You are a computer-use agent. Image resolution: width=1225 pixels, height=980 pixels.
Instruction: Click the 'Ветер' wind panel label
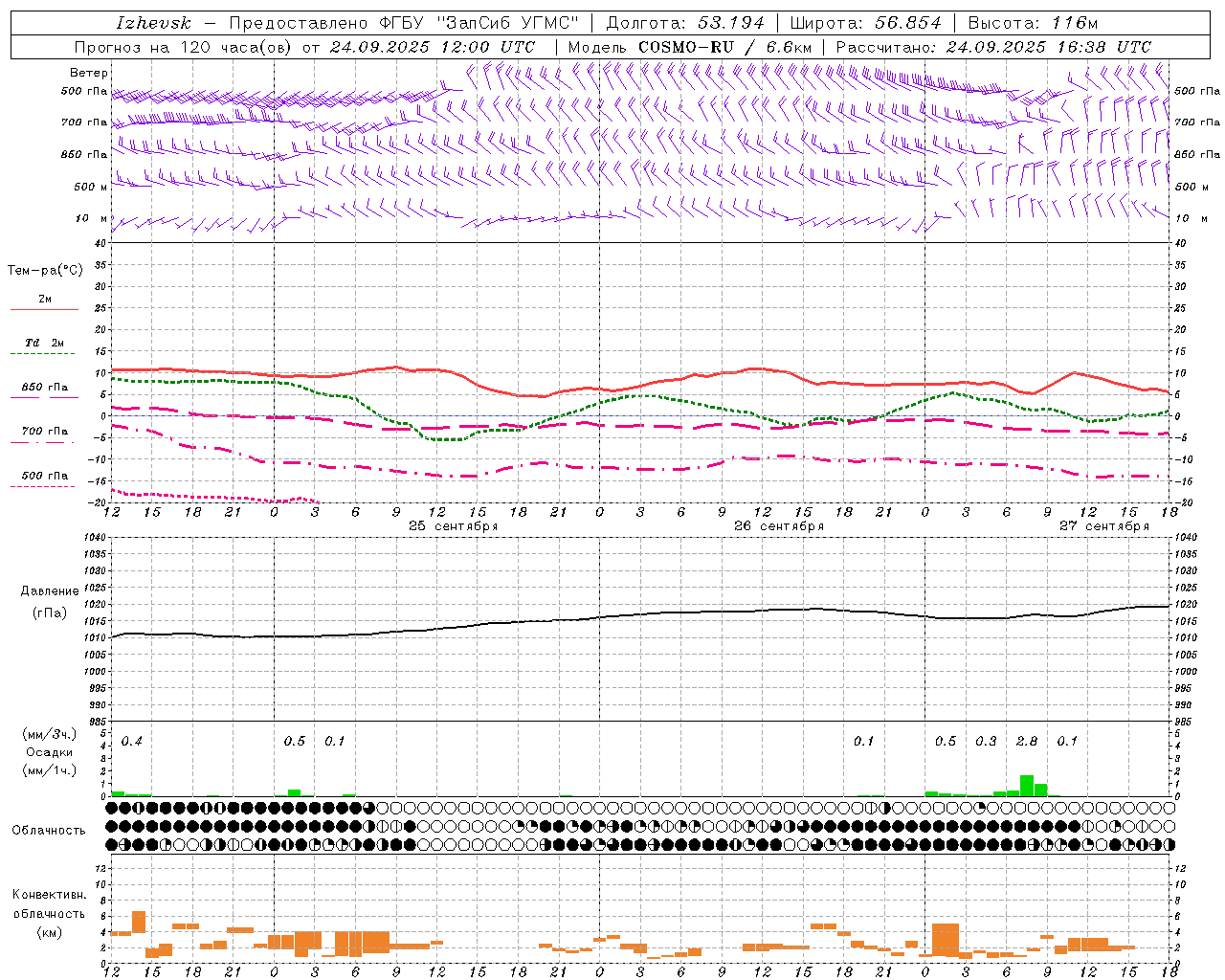[89, 73]
